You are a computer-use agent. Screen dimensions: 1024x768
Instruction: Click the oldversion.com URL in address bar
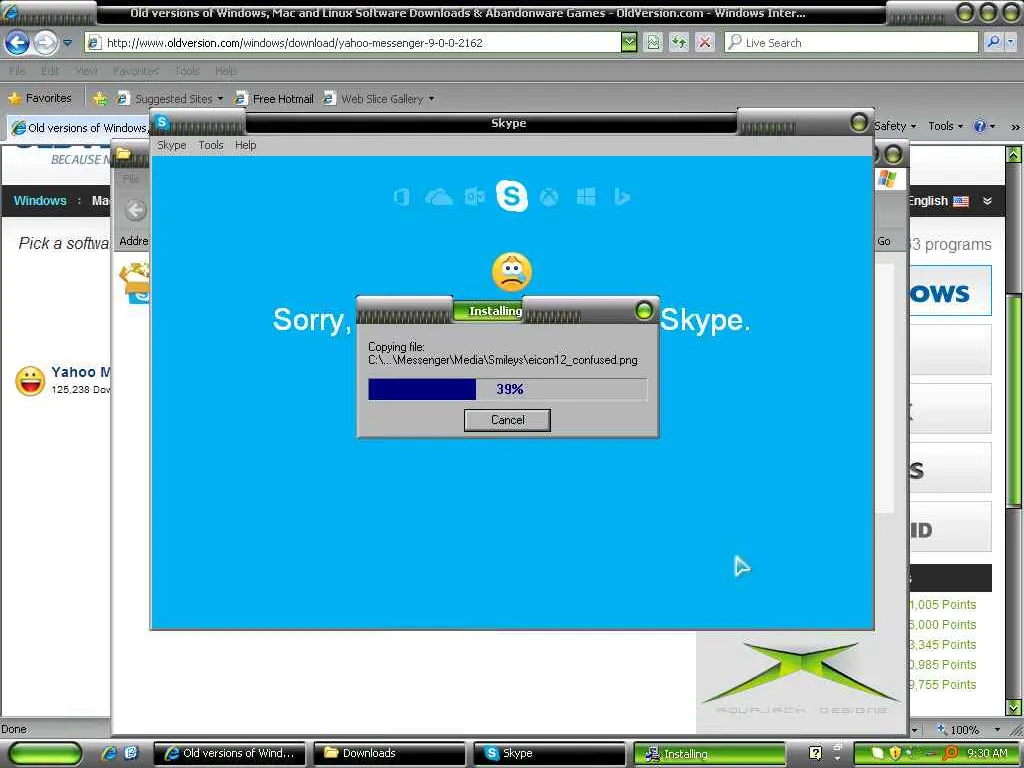click(x=295, y=43)
